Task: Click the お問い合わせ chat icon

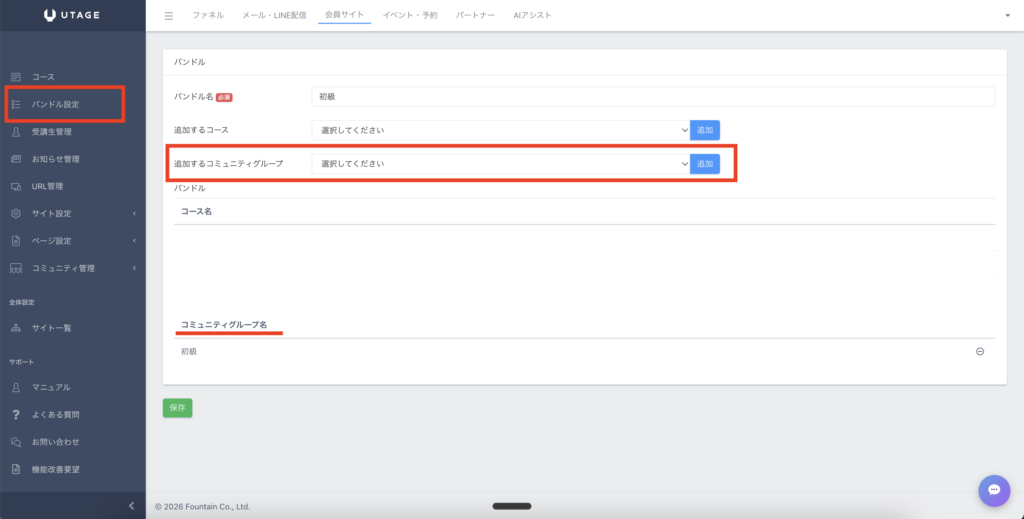Action: [16, 442]
